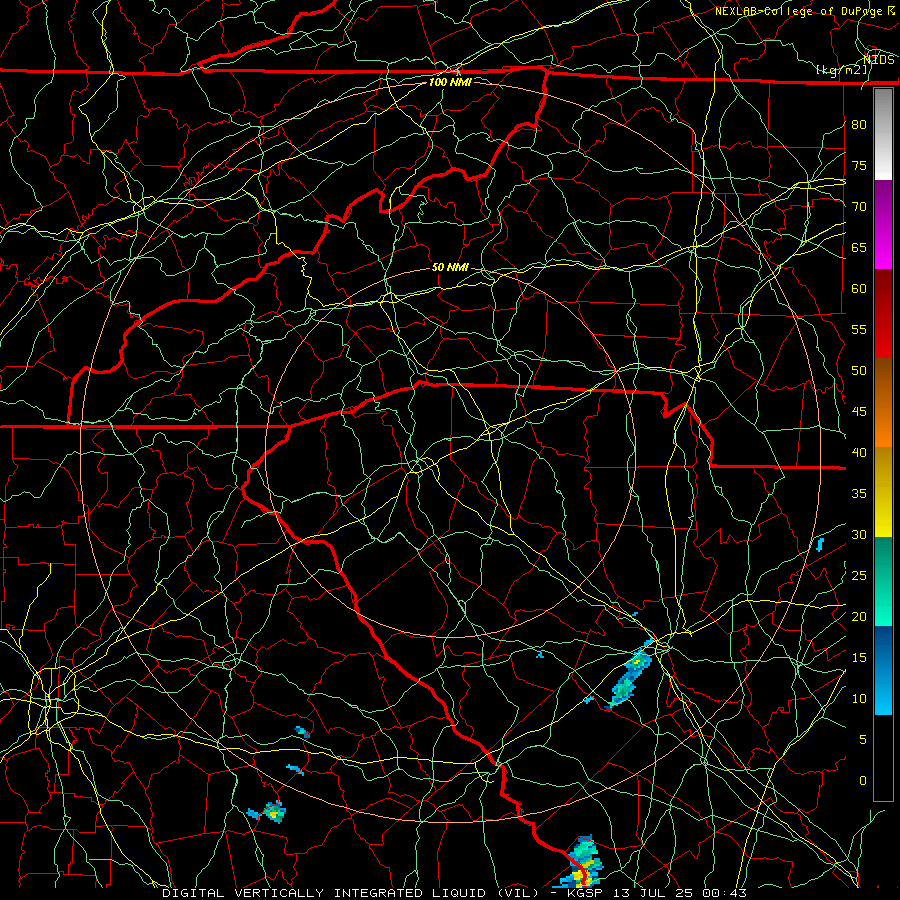The width and height of the screenshot is (900, 900).
Task: Click the tiny blue echo near right edge
Action: point(820,545)
